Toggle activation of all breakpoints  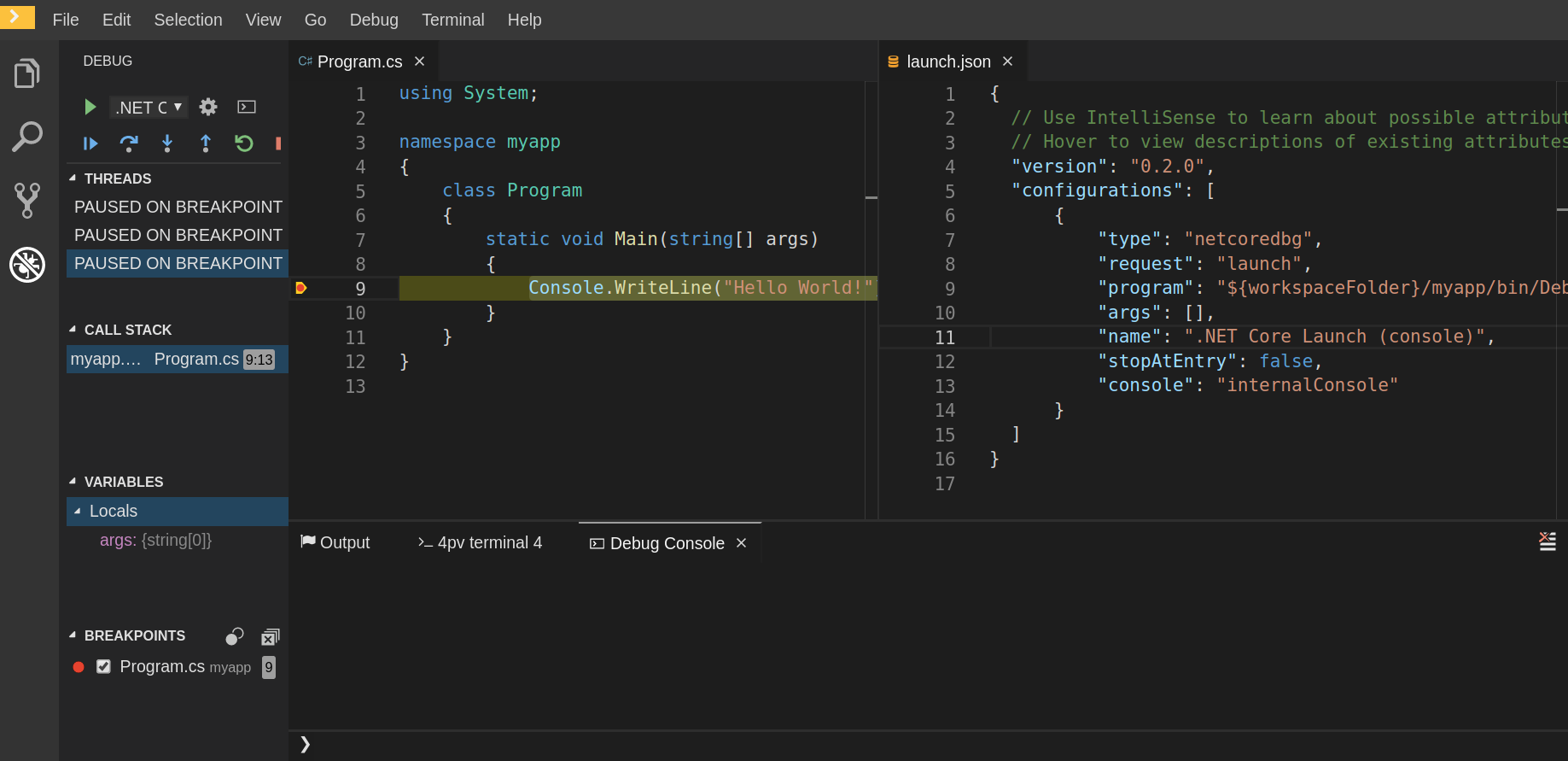click(235, 636)
